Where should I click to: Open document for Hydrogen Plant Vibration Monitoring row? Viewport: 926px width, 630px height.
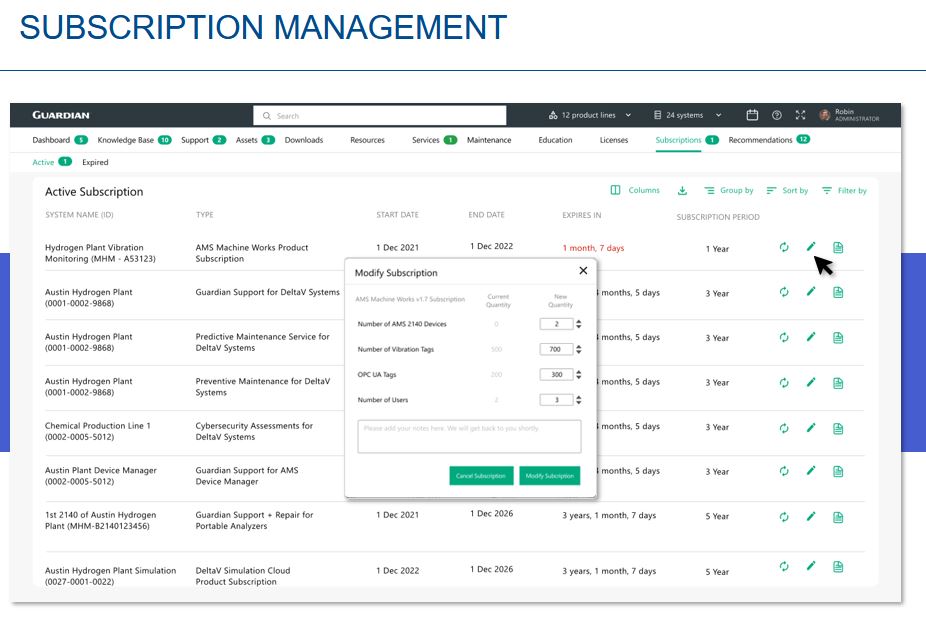838,247
